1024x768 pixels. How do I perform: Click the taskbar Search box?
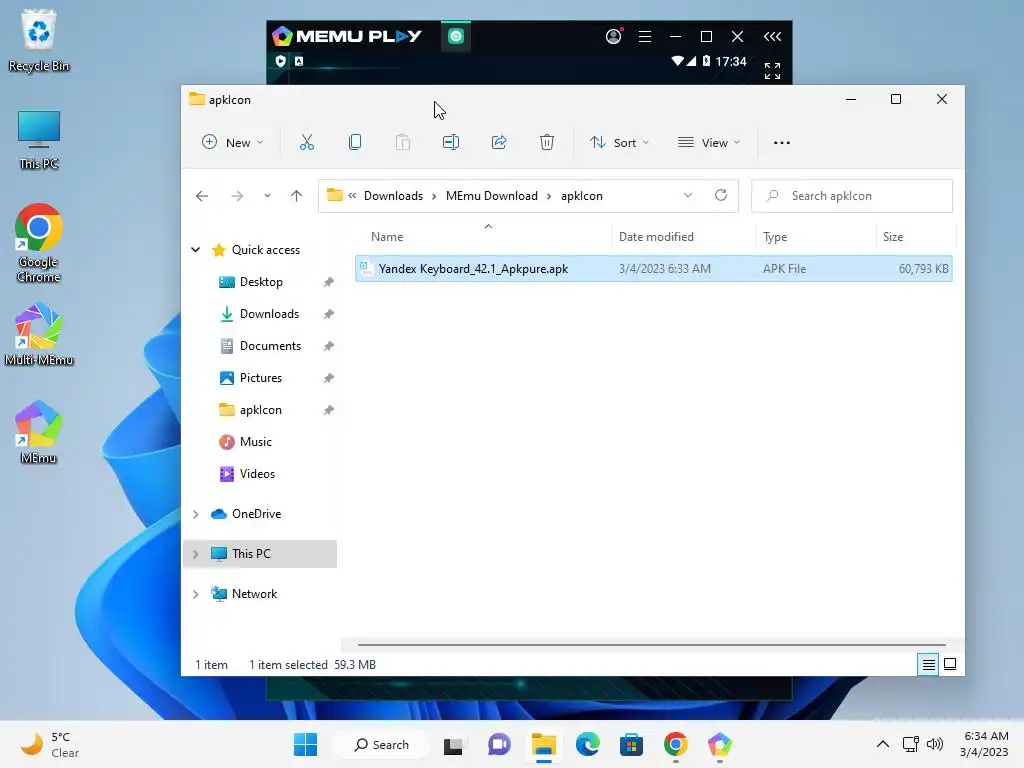pyautogui.click(x=381, y=744)
